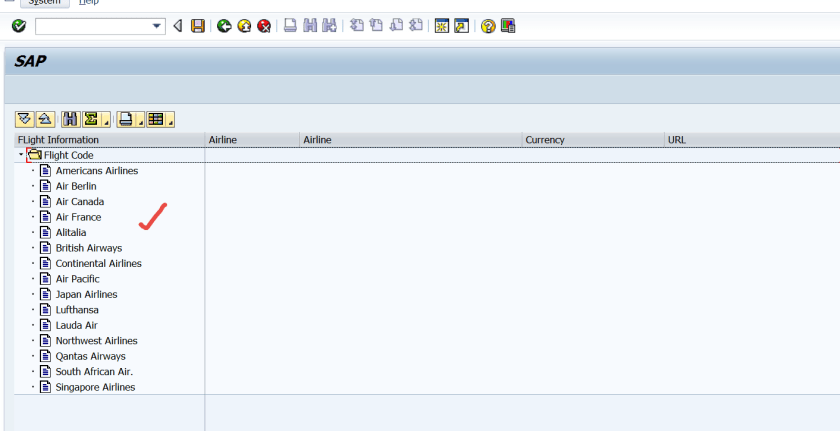Click Find binoculars in tree toolbar
The width and height of the screenshot is (840, 431).
(x=70, y=119)
